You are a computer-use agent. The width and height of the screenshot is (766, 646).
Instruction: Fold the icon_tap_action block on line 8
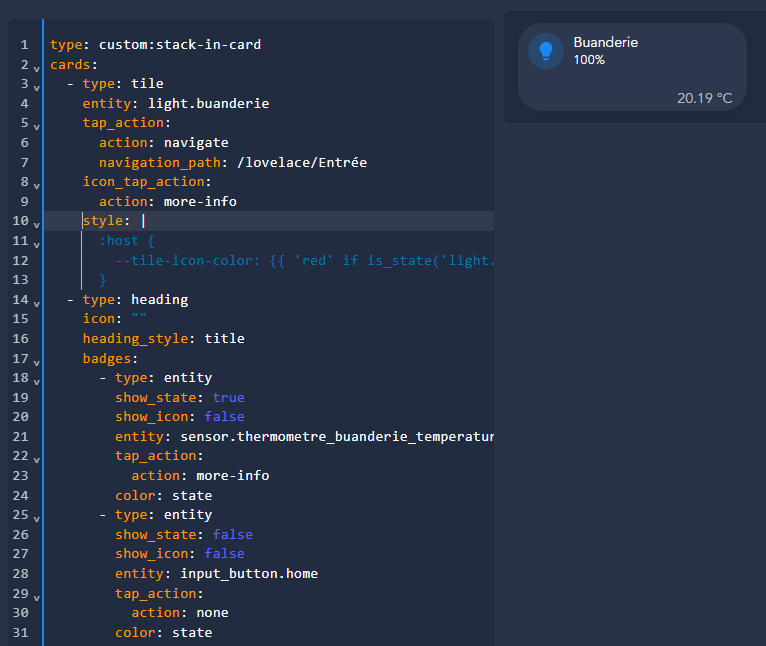[x=36, y=186]
